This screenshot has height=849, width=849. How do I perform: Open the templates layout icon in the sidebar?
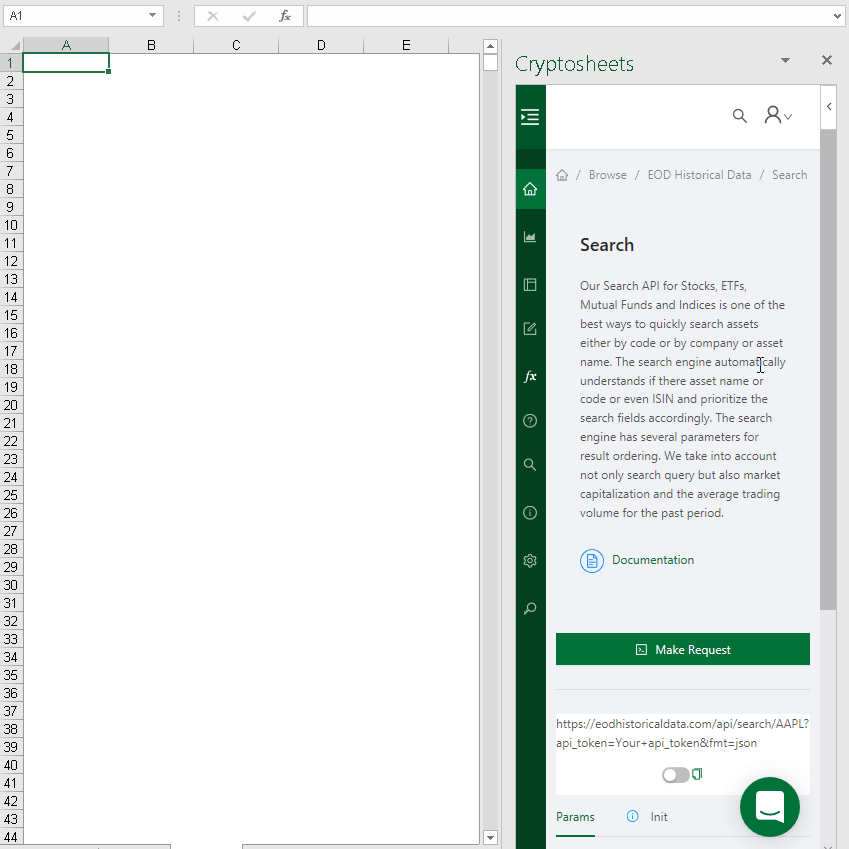(530, 285)
